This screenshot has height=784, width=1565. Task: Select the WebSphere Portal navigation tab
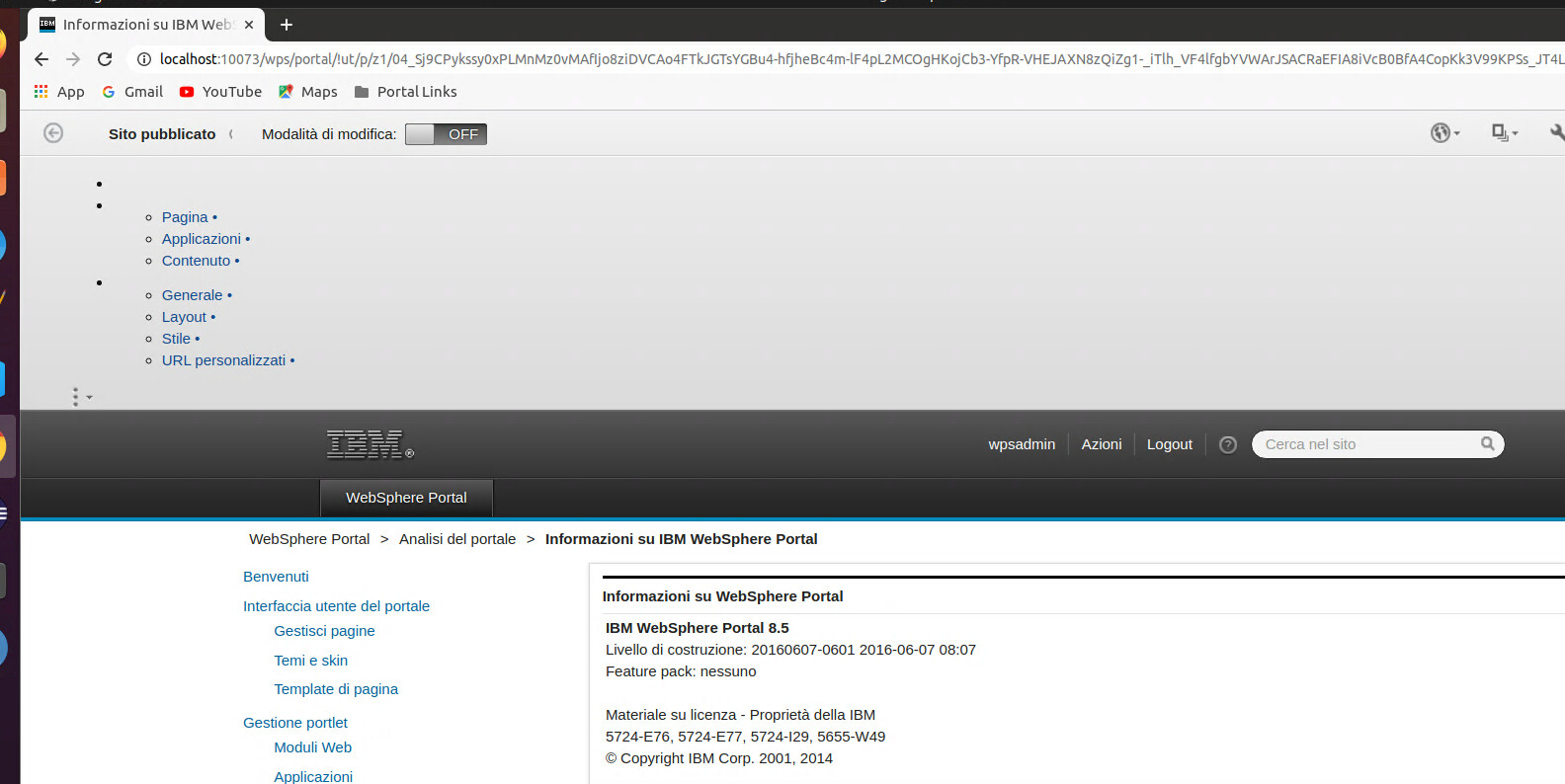click(x=406, y=498)
